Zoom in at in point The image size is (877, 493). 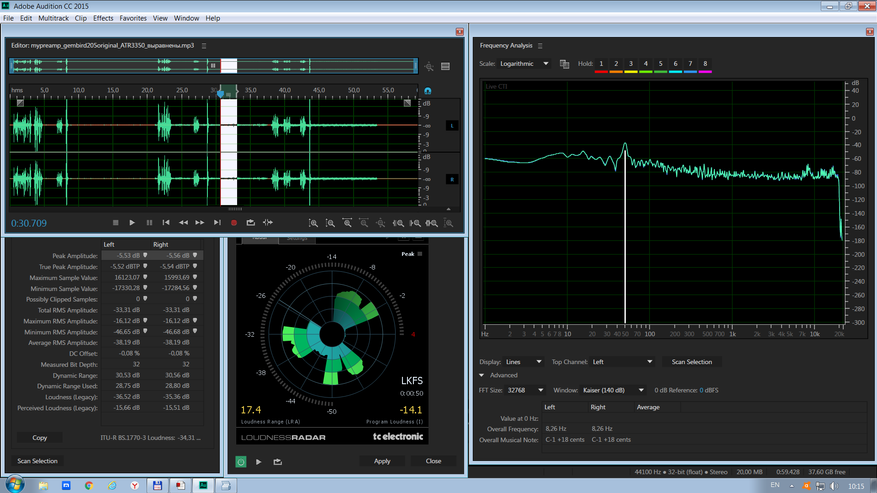click(398, 223)
